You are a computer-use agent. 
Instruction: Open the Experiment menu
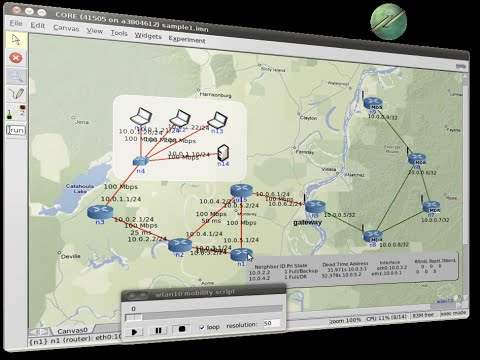point(187,39)
